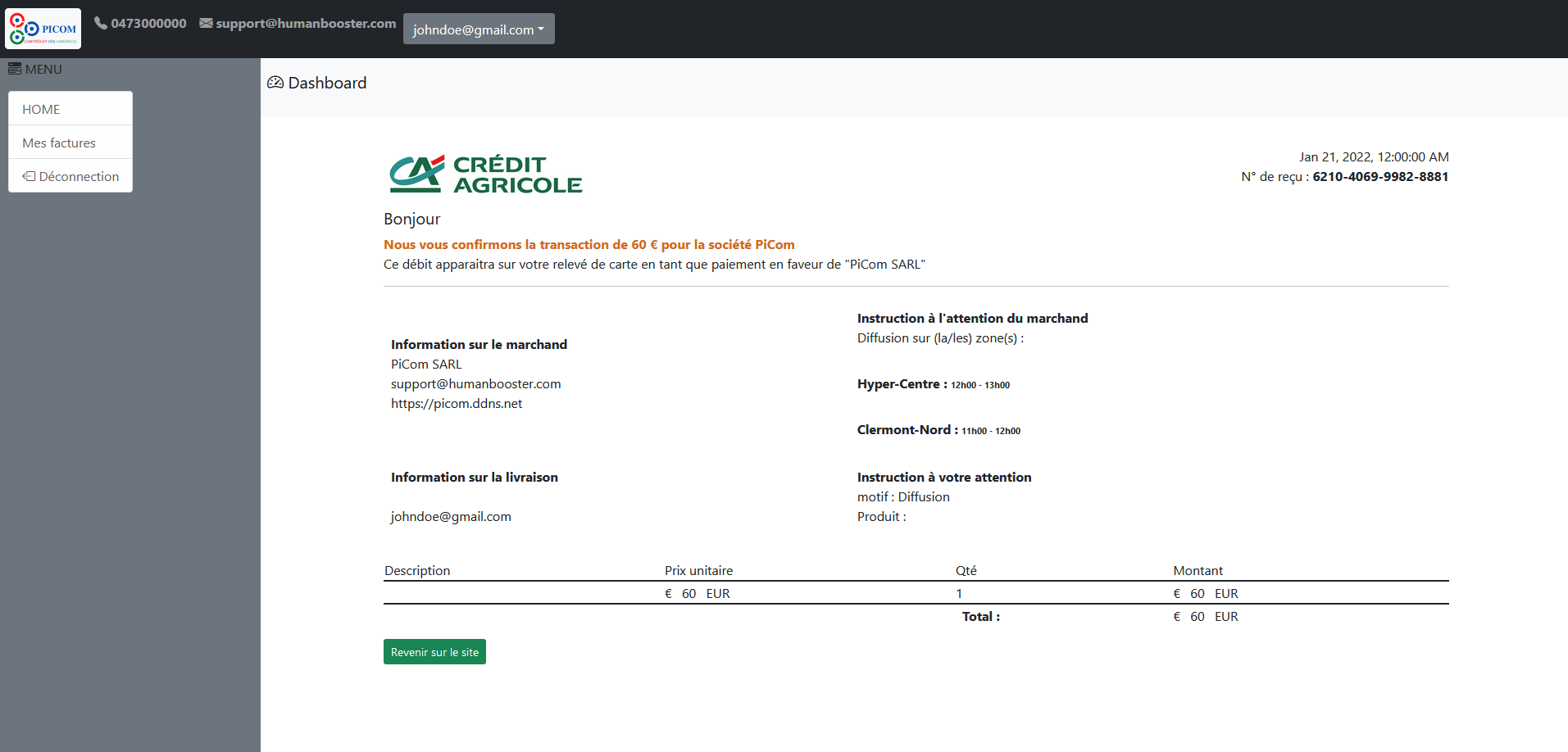Click the https://picom.ddns.net merchant URL
The height and width of the screenshot is (752, 1568).
457,403
